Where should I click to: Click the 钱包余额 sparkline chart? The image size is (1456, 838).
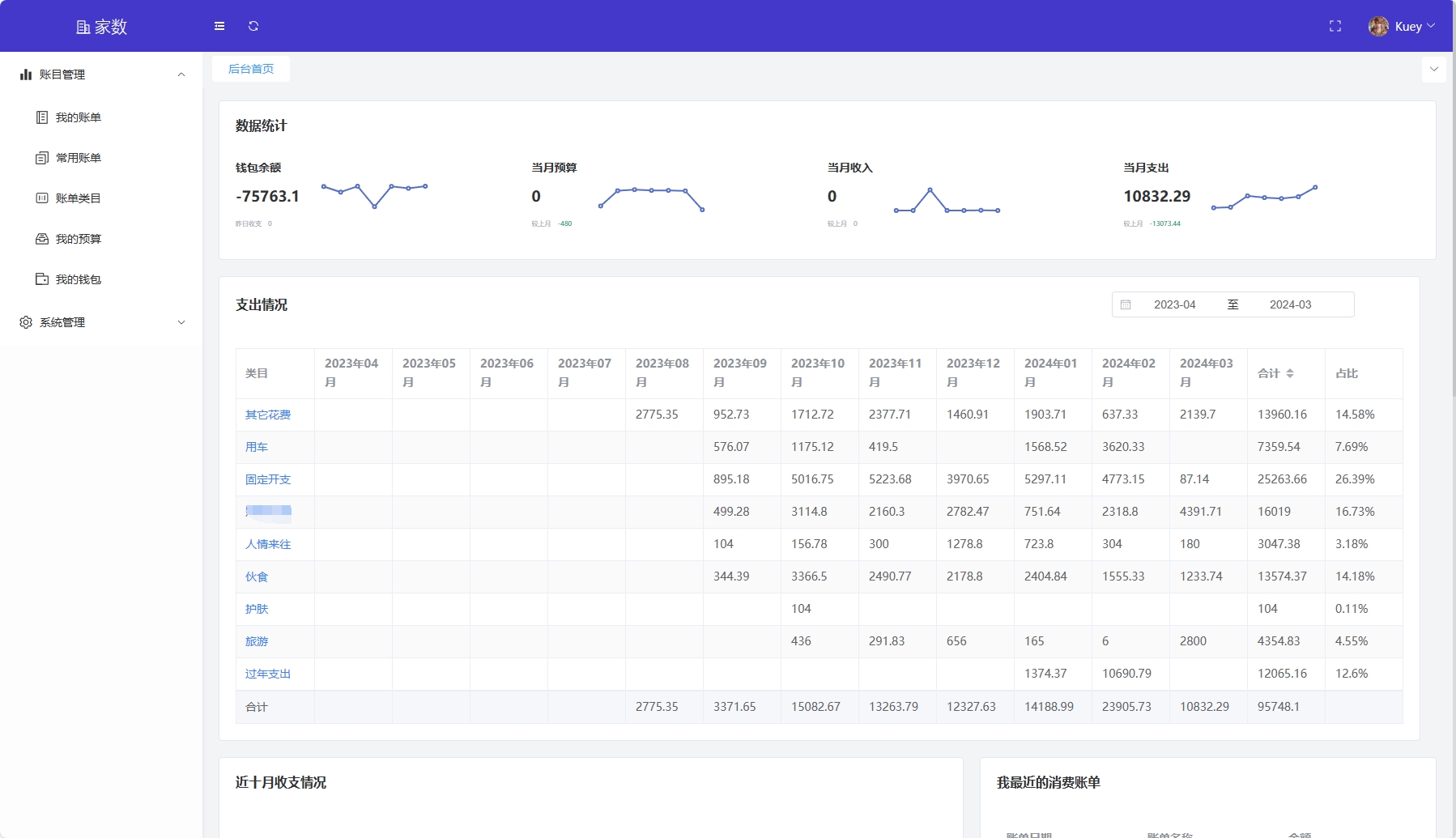click(374, 196)
